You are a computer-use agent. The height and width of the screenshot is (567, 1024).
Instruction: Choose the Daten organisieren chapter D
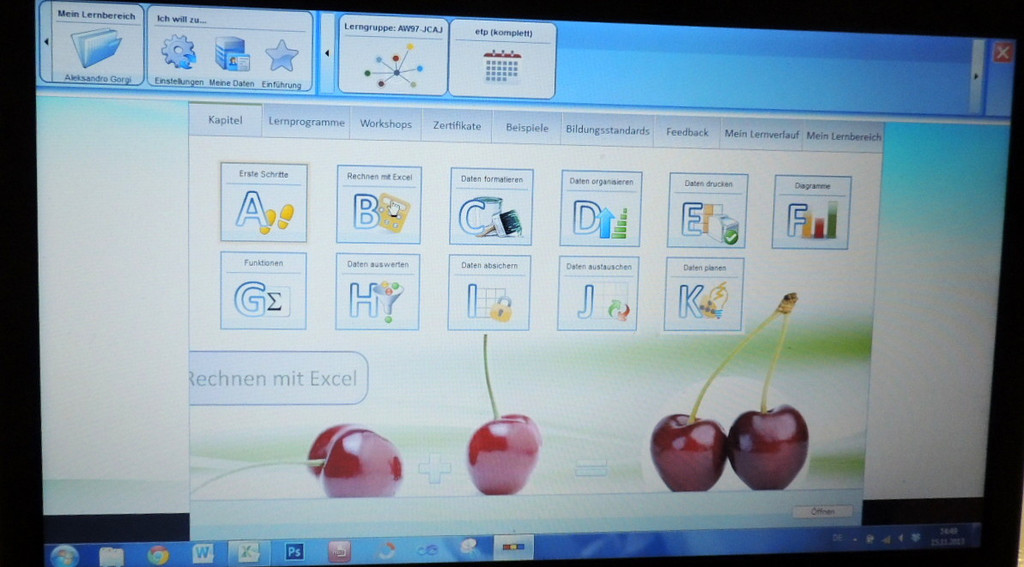pos(601,210)
